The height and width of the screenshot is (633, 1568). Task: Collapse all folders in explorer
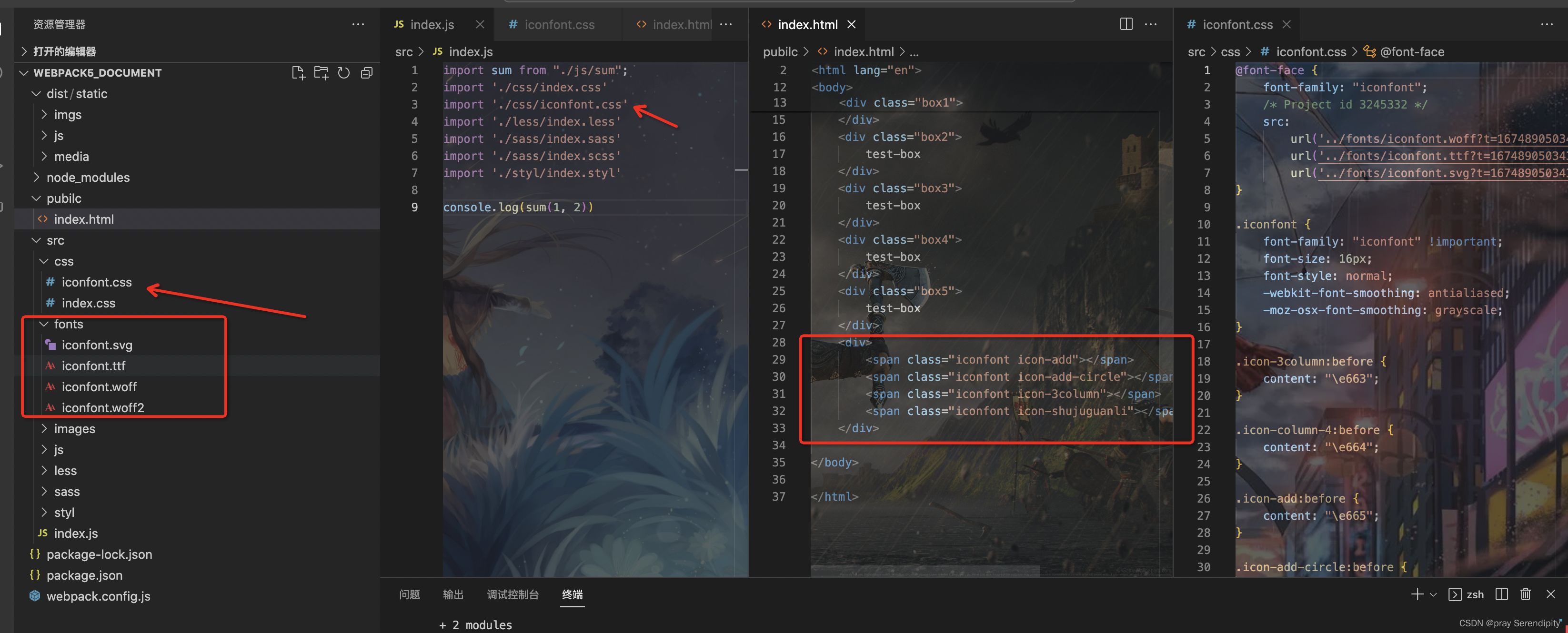(366, 73)
